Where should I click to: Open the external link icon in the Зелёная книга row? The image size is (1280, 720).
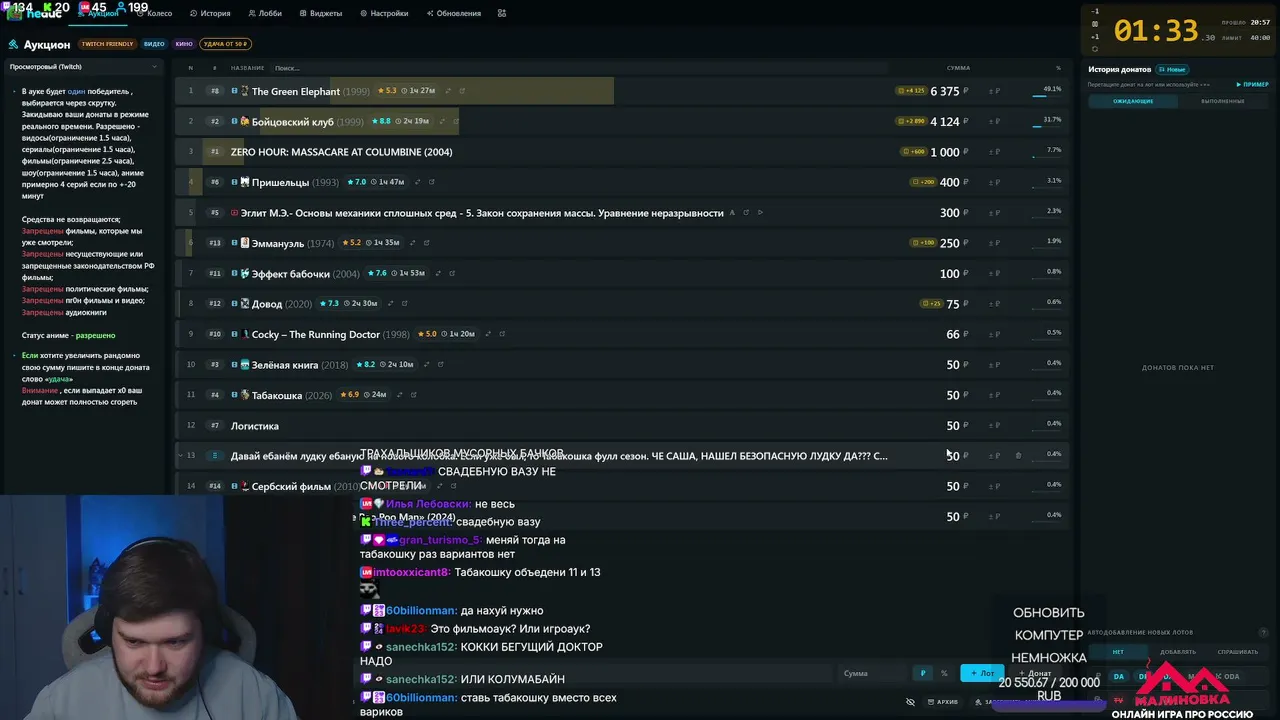click(x=440, y=365)
